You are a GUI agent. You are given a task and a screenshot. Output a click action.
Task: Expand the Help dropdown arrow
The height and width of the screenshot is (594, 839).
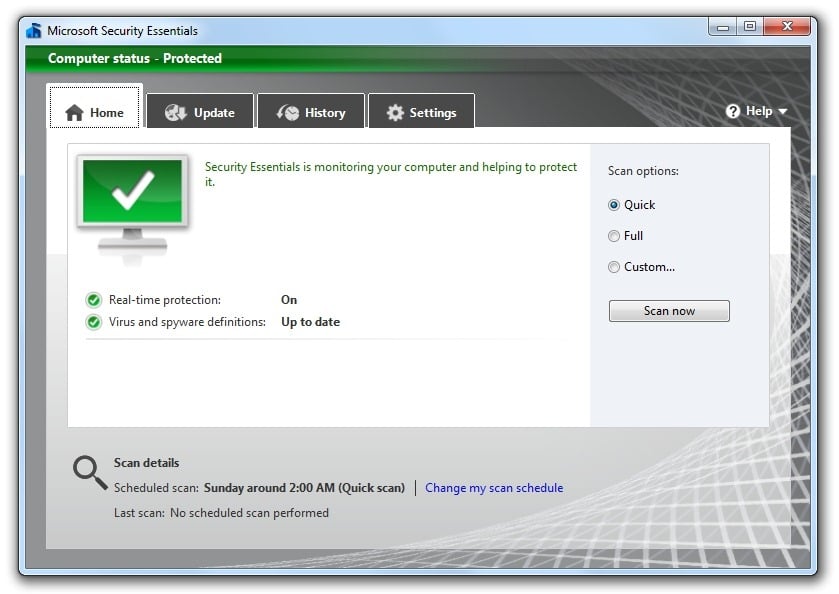[x=783, y=111]
